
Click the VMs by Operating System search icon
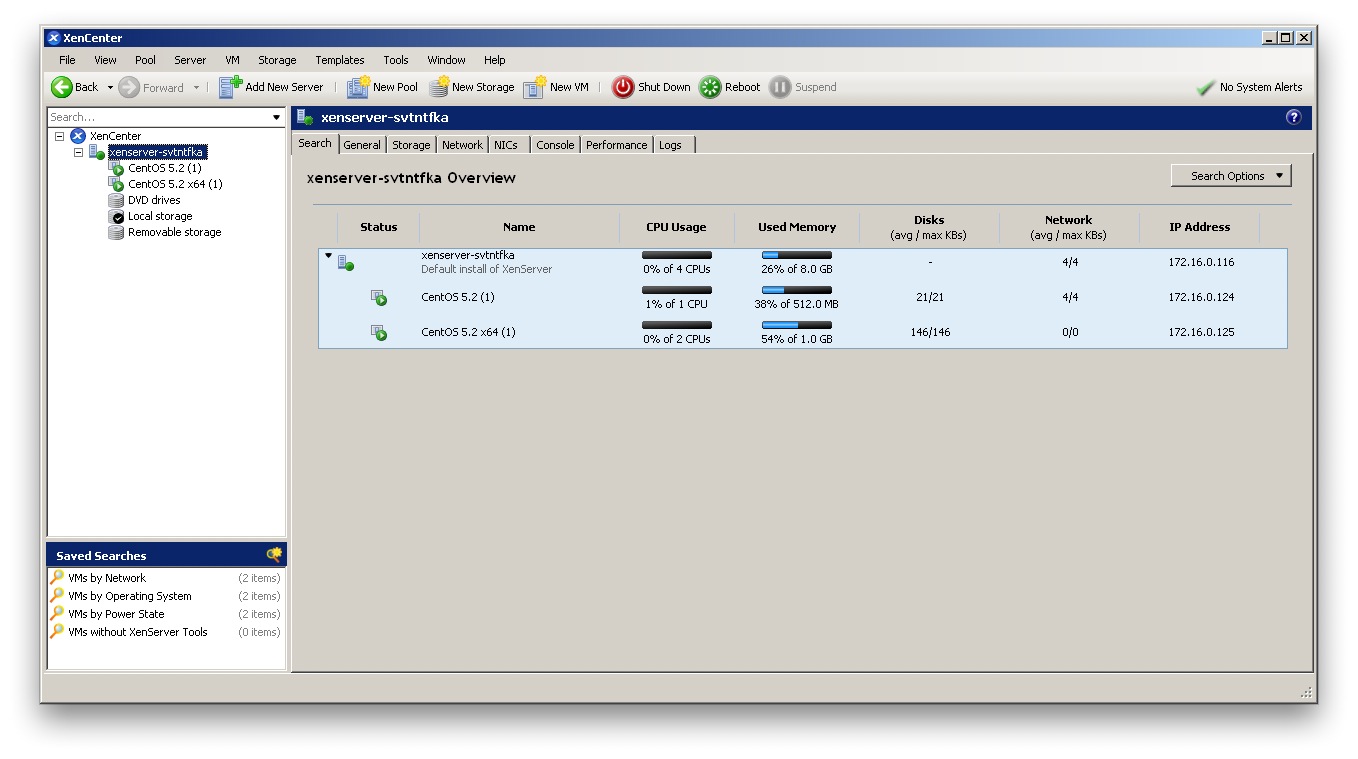coord(57,595)
